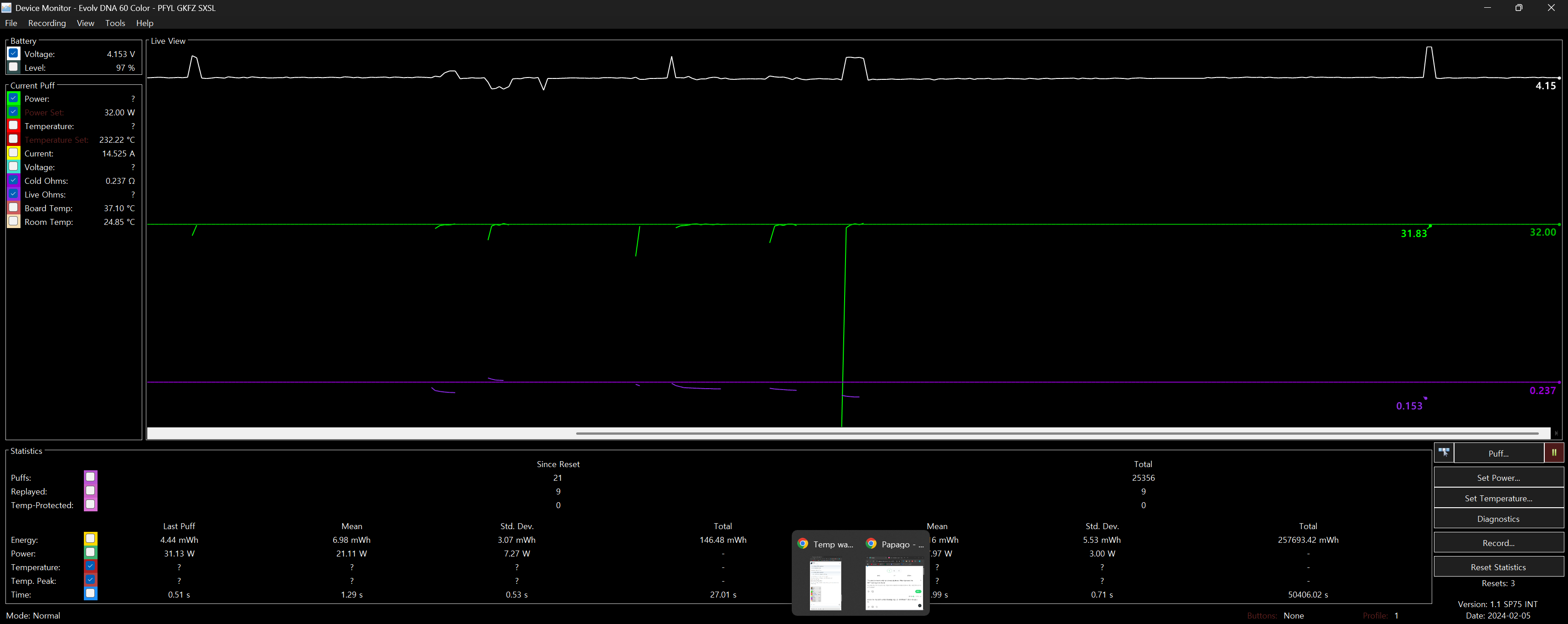Click the Device Monitor app icon in title bar
This screenshot has width=1568, height=624.
point(7,8)
